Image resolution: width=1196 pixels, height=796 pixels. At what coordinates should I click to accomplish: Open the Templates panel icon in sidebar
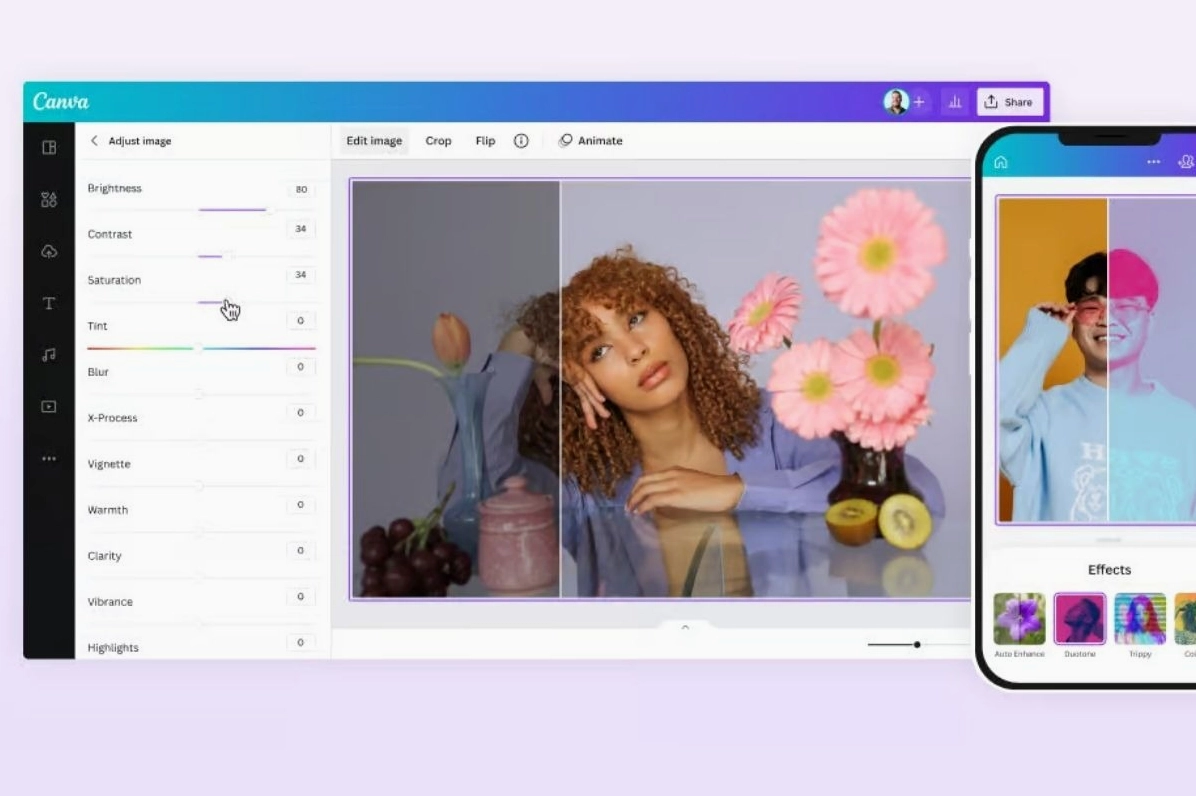coord(49,148)
